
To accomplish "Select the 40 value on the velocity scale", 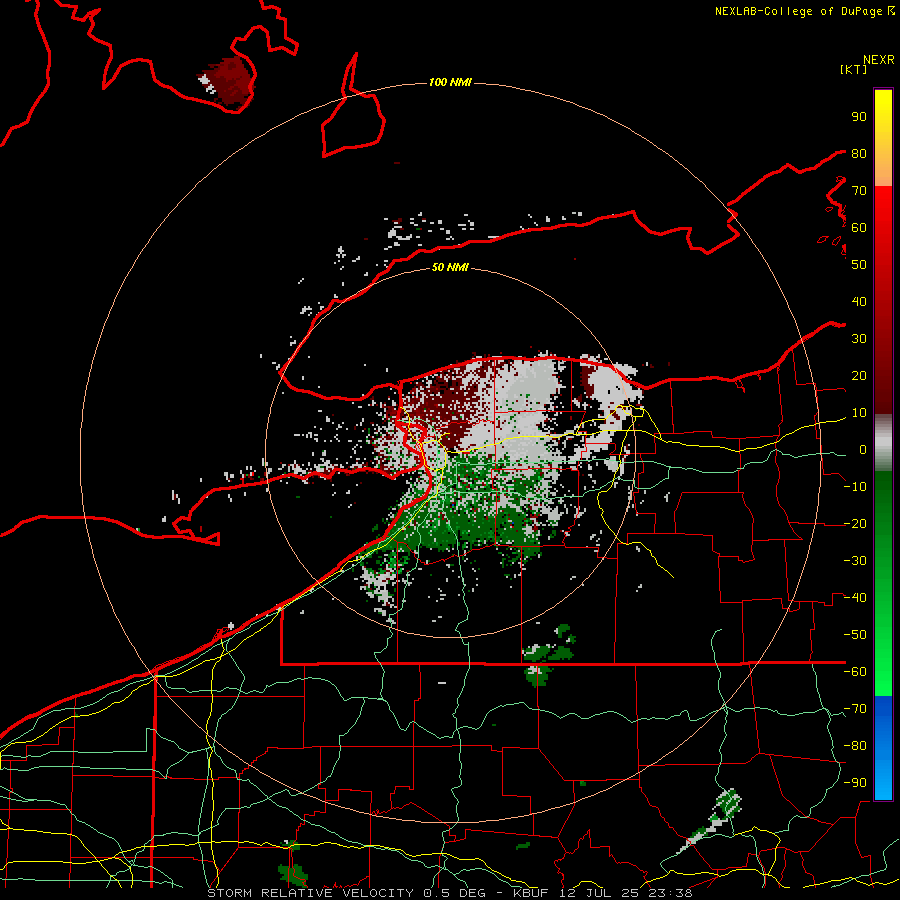I will click(859, 301).
